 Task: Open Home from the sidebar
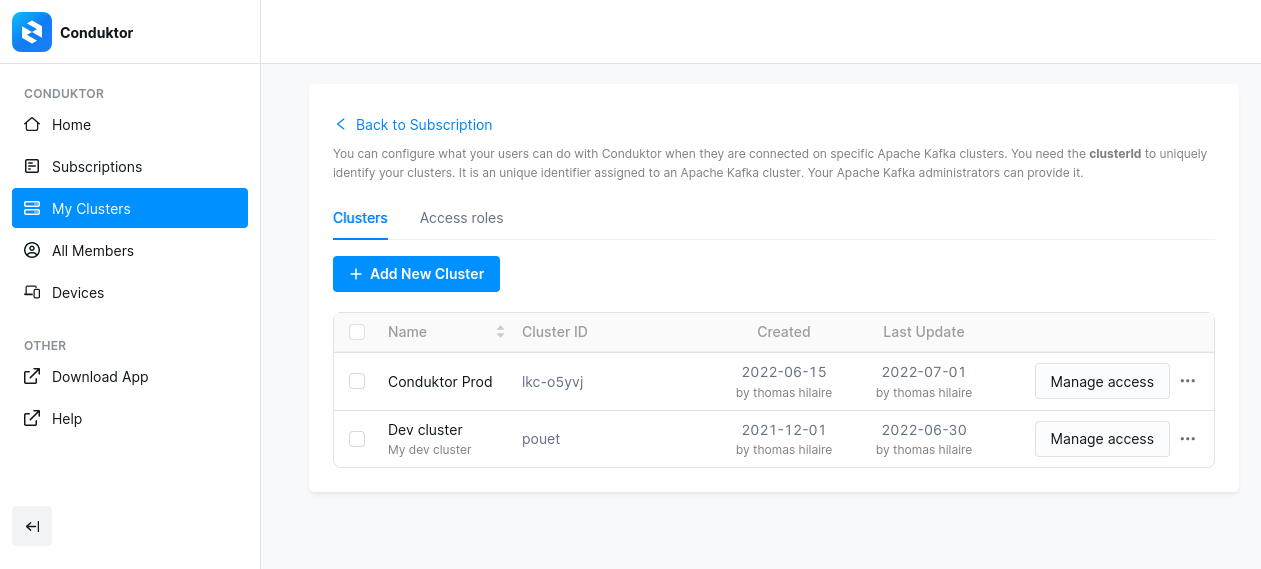[x=130, y=125]
